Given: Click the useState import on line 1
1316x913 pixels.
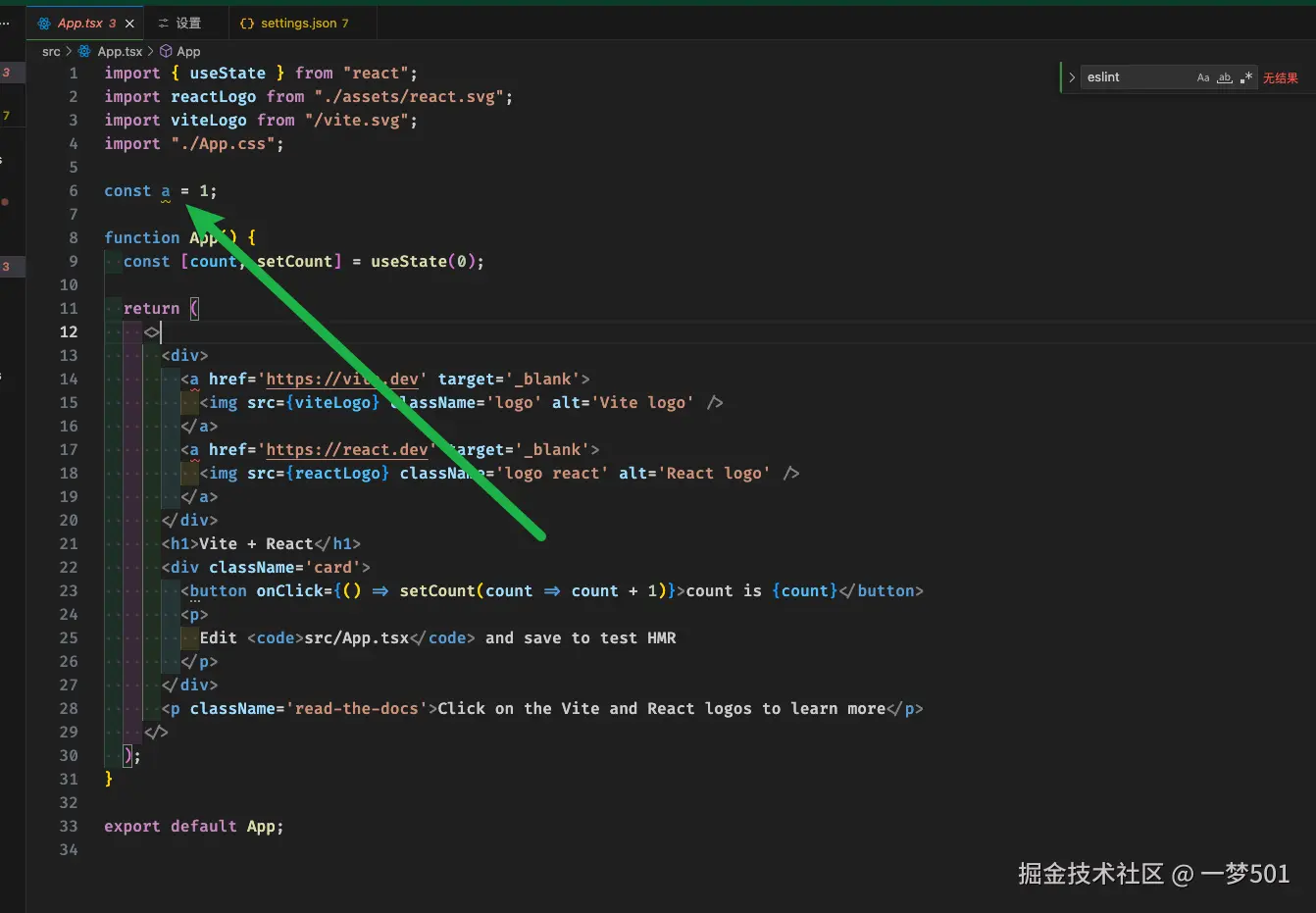Looking at the screenshot, I should point(228,74).
